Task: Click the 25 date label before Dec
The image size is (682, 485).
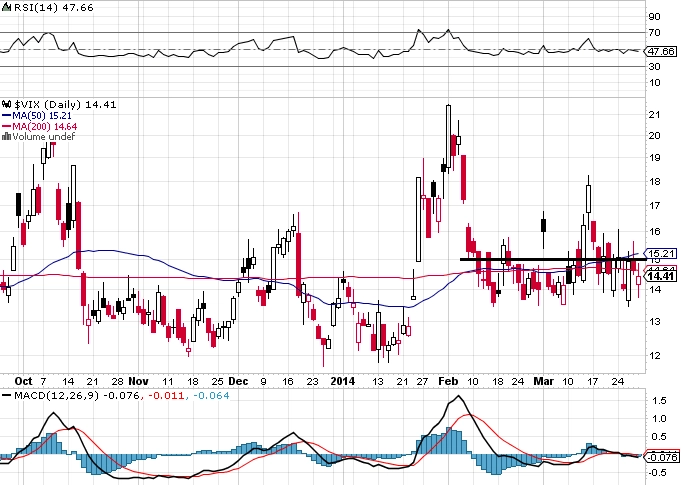Action: pyautogui.click(x=217, y=381)
